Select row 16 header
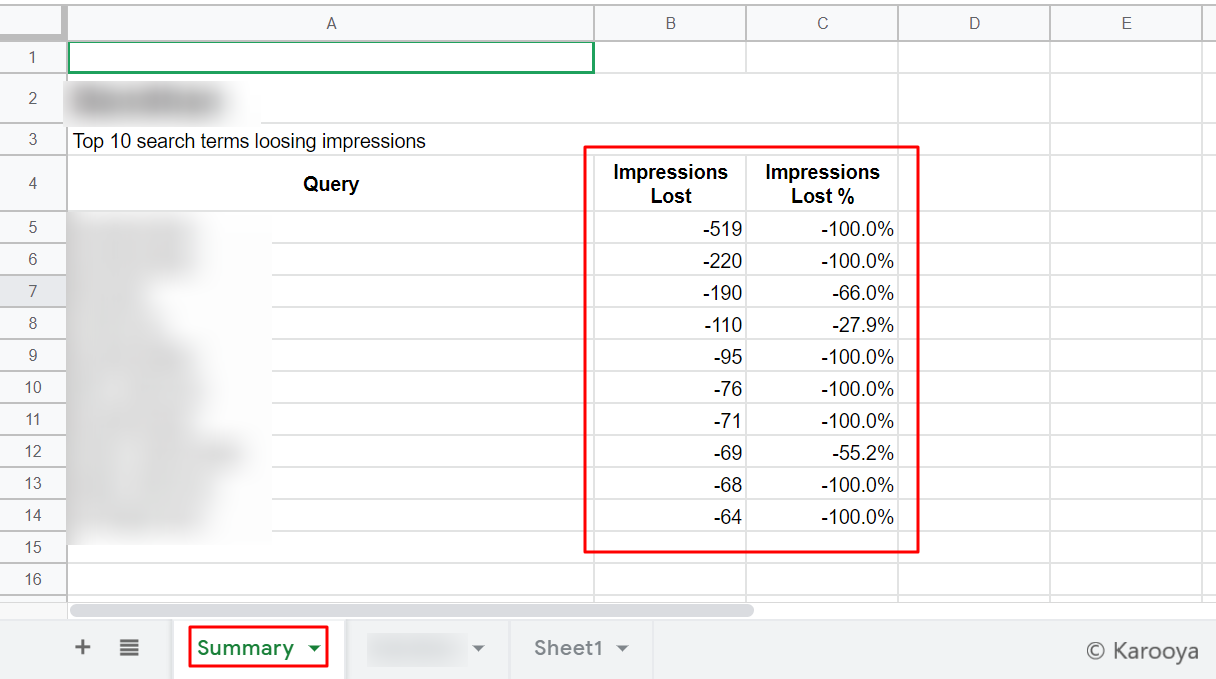This screenshot has height=679, width=1216. click(33, 579)
